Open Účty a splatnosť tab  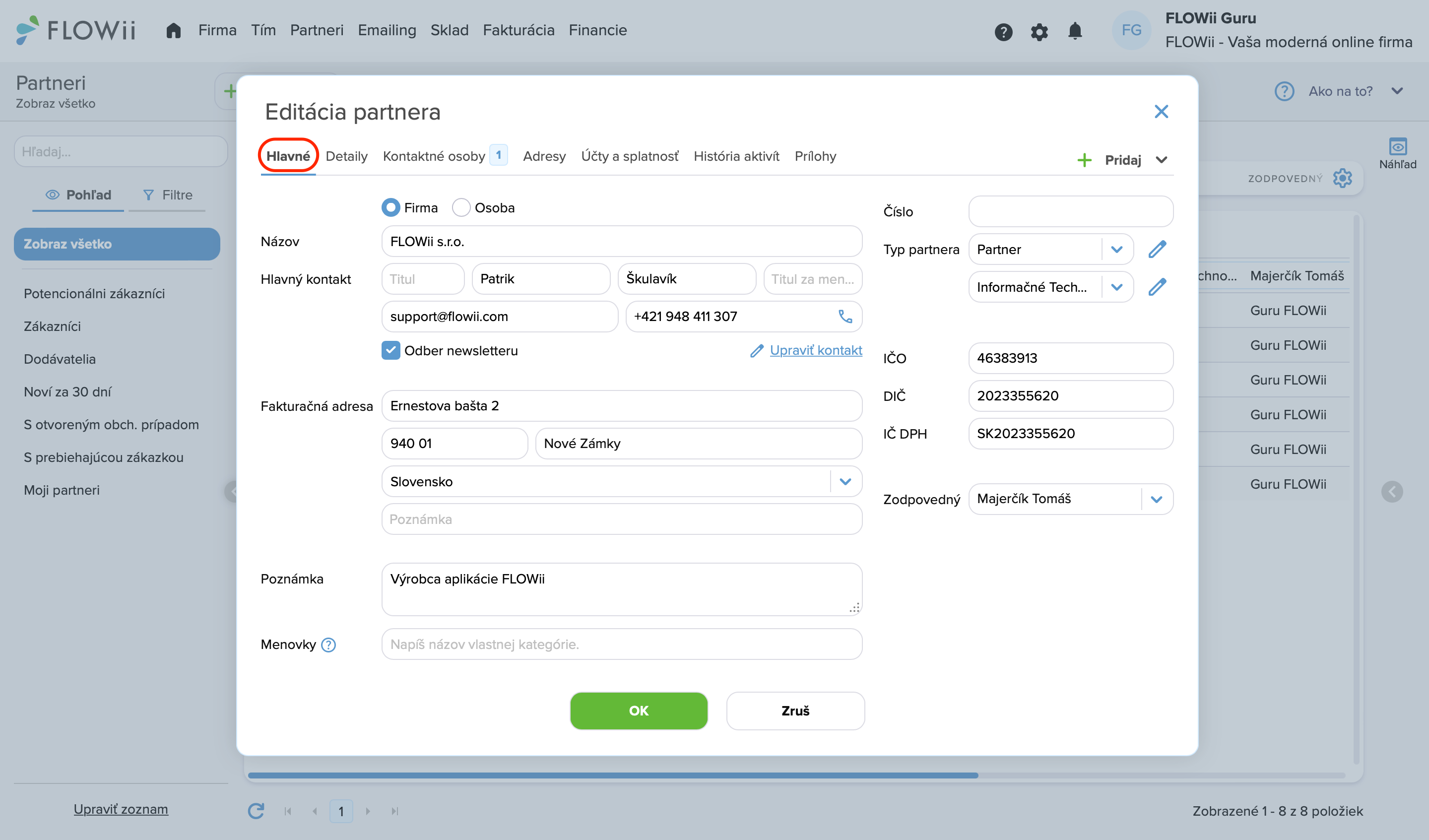(x=630, y=157)
